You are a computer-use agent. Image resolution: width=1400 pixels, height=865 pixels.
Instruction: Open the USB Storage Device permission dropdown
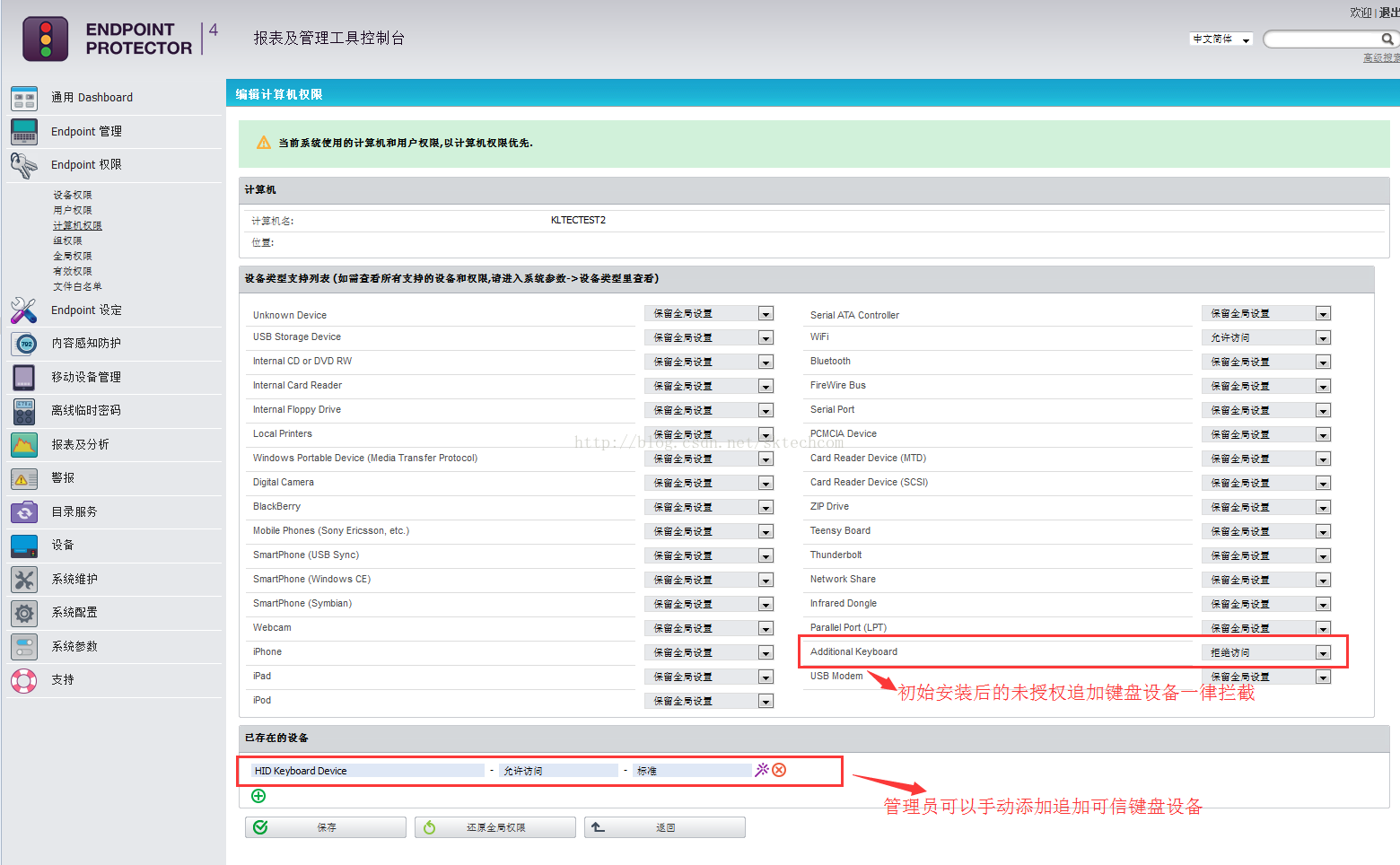pyautogui.click(x=709, y=337)
